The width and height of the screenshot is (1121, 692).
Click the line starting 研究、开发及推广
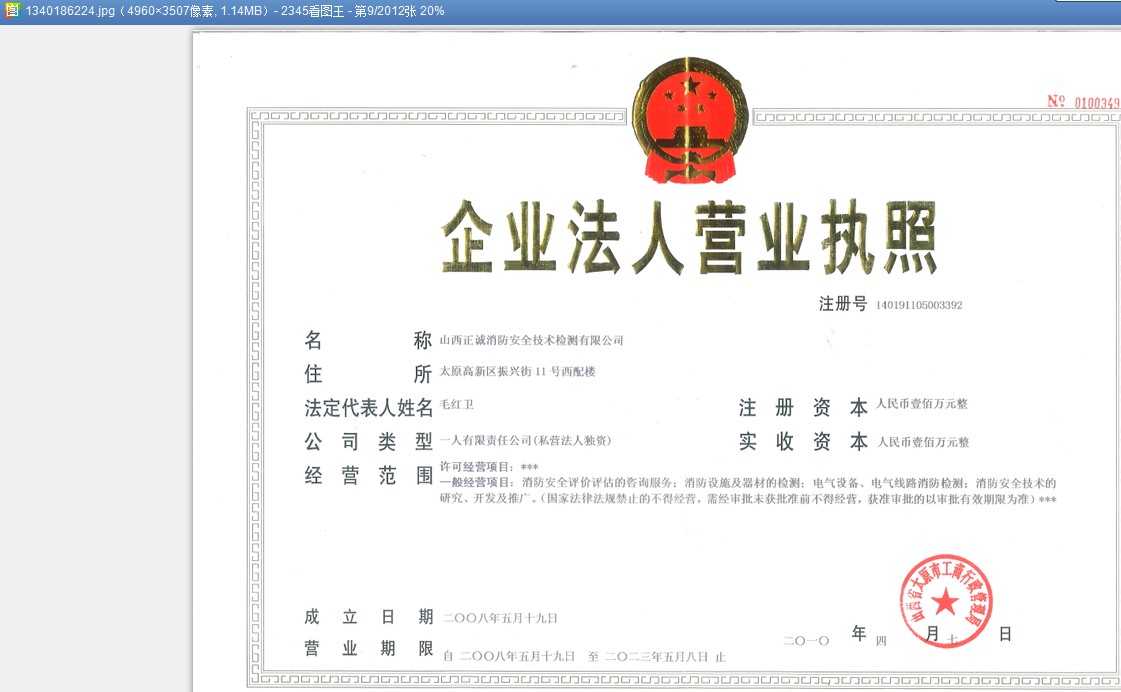coord(748,499)
